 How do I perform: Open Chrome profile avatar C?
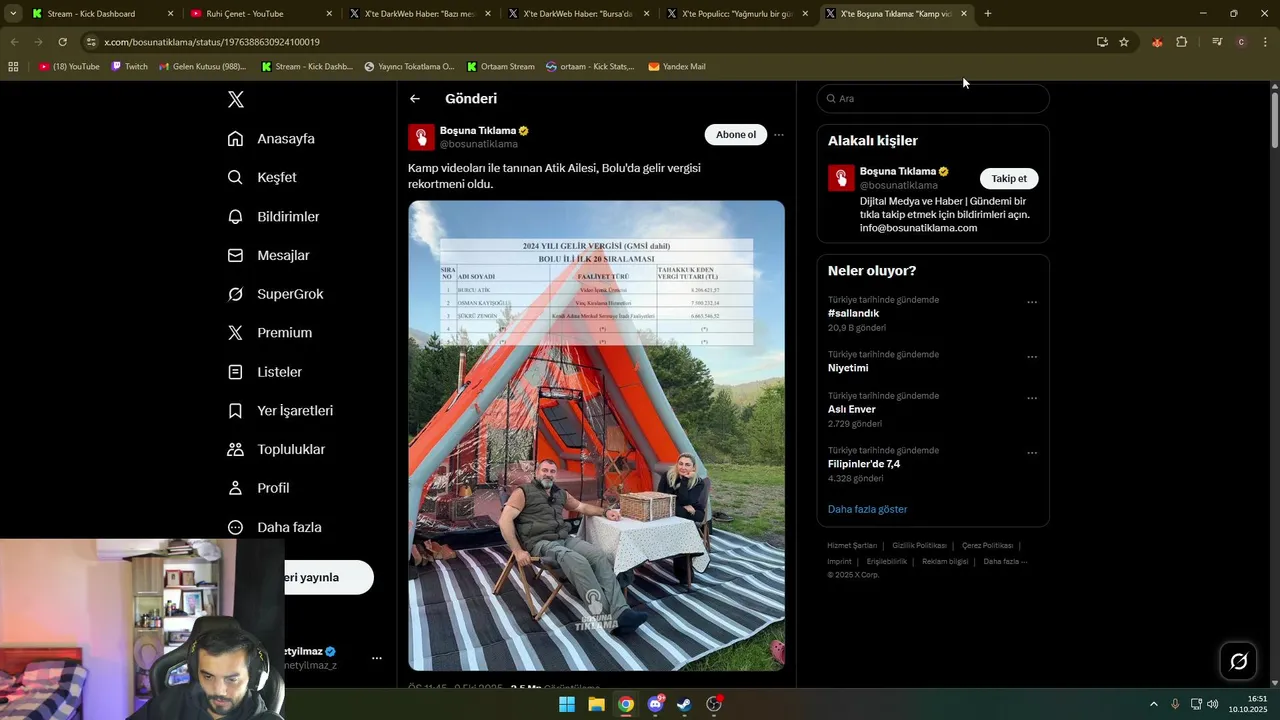coord(1241,42)
